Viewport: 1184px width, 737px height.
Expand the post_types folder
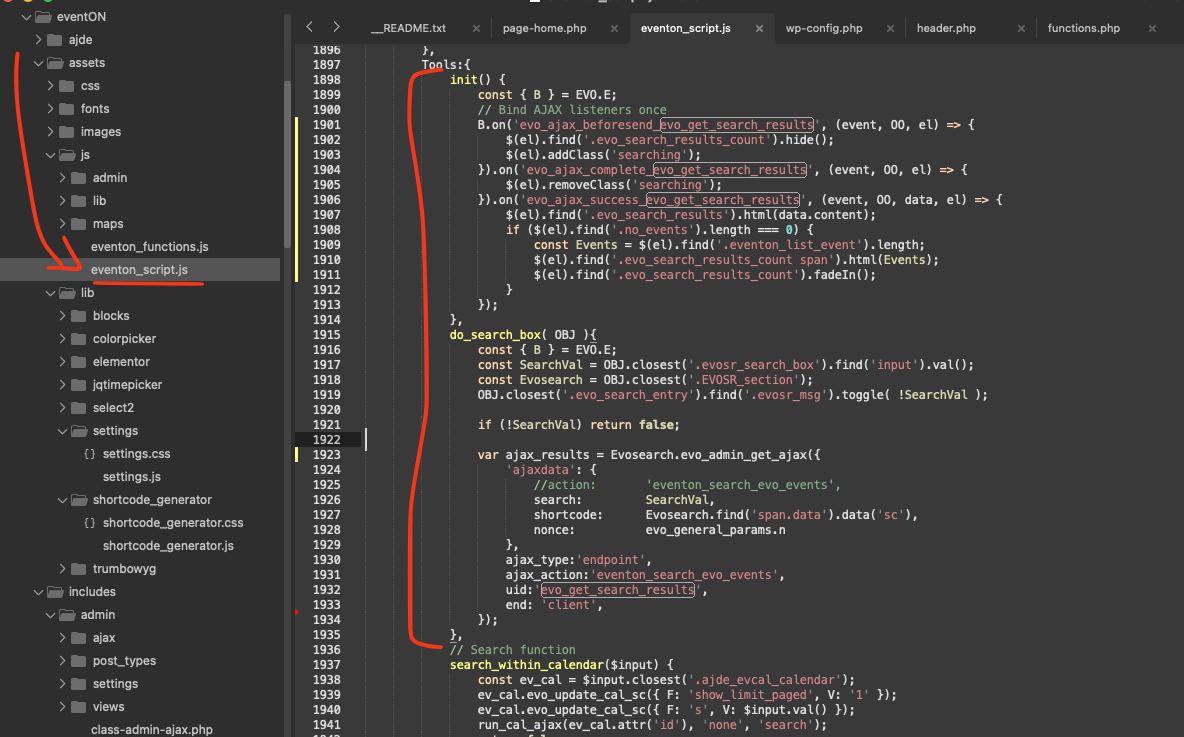click(x=62, y=661)
